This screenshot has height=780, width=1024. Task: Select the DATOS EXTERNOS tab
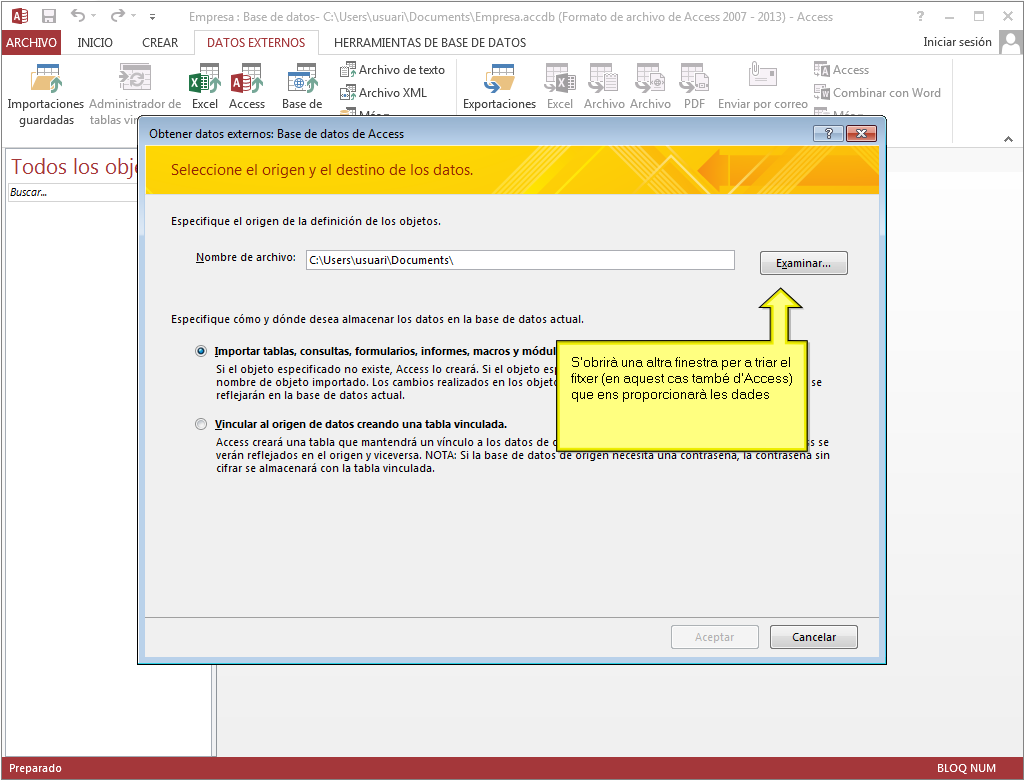[x=256, y=42]
